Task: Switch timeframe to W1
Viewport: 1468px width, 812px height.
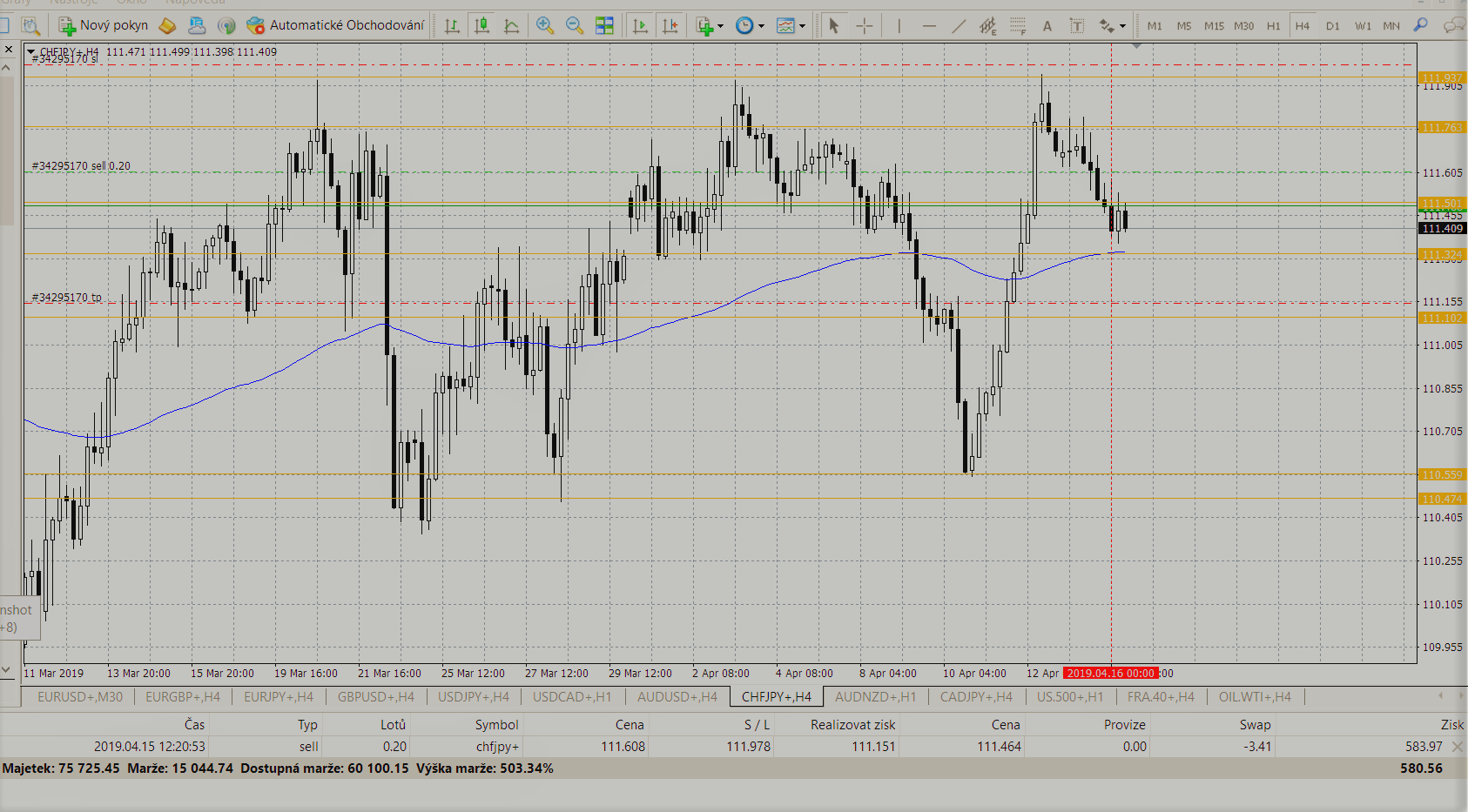Action: pyautogui.click(x=1363, y=25)
